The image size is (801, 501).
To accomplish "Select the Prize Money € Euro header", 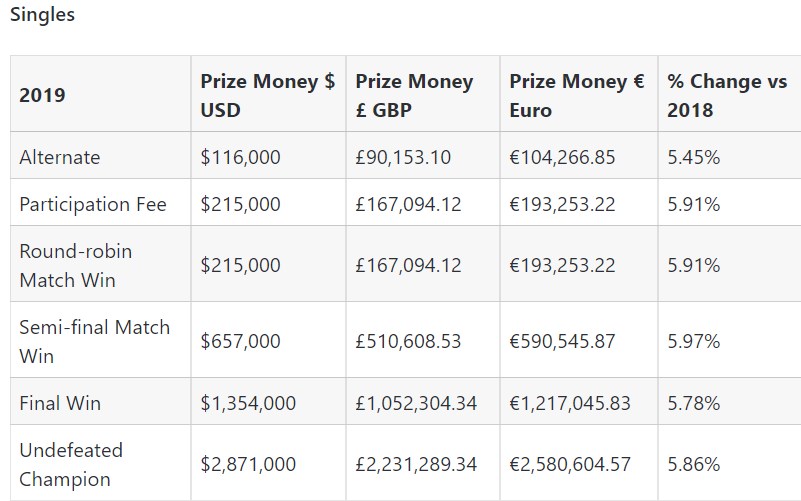I will click(576, 95).
